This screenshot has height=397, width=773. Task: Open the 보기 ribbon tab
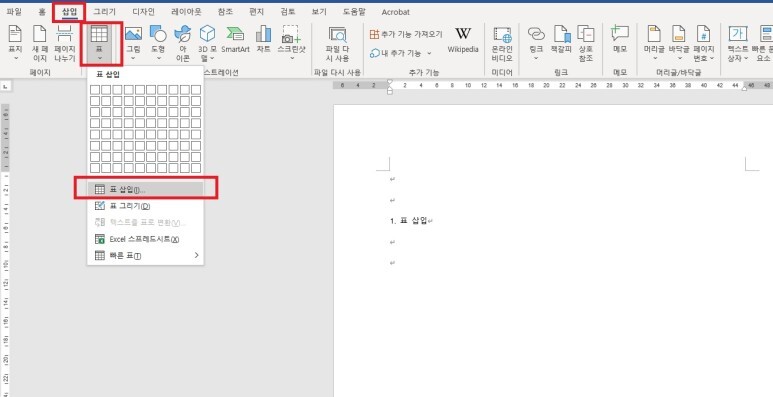click(319, 12)
